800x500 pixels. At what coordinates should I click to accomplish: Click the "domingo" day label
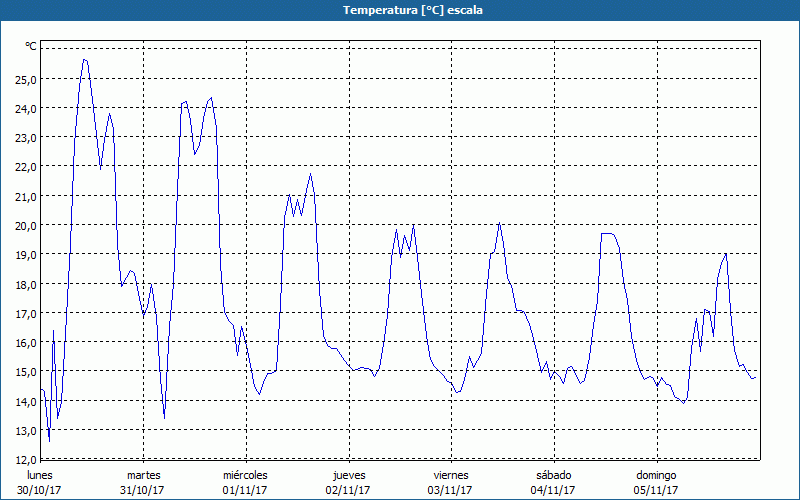coord(657,475)
